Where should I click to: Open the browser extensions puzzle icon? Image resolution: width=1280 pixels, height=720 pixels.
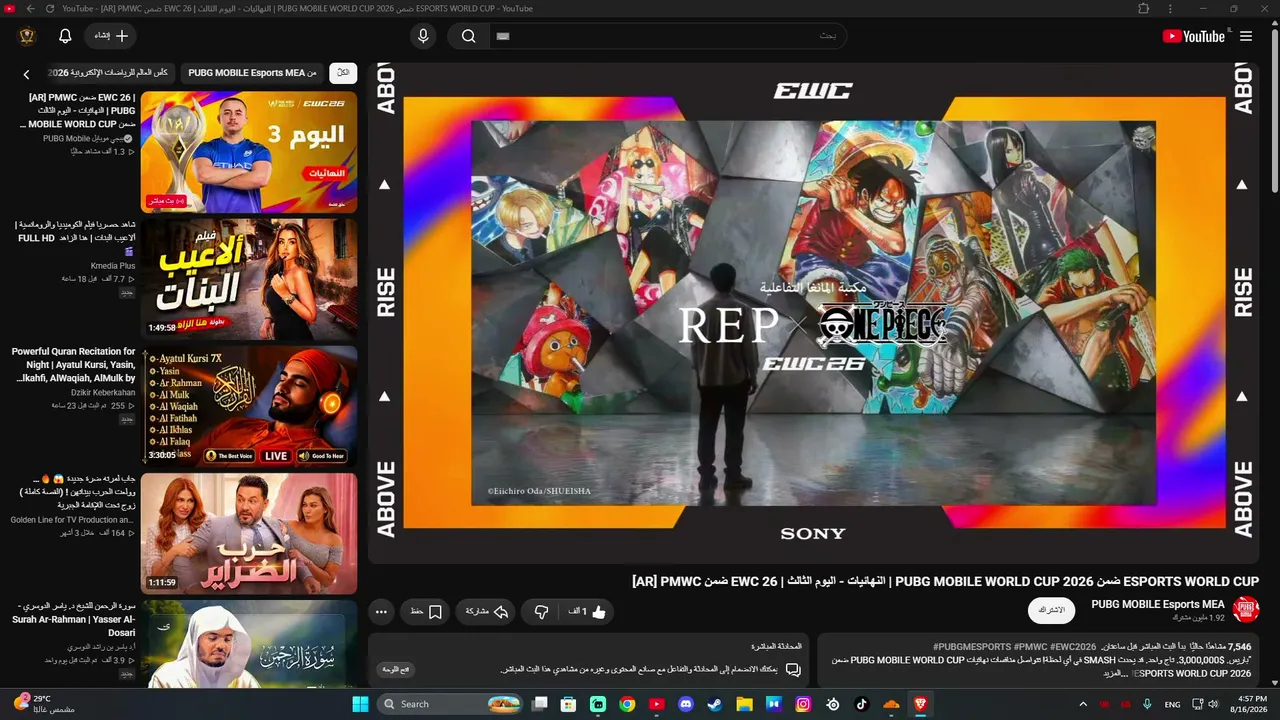[x=1144, y=8]
